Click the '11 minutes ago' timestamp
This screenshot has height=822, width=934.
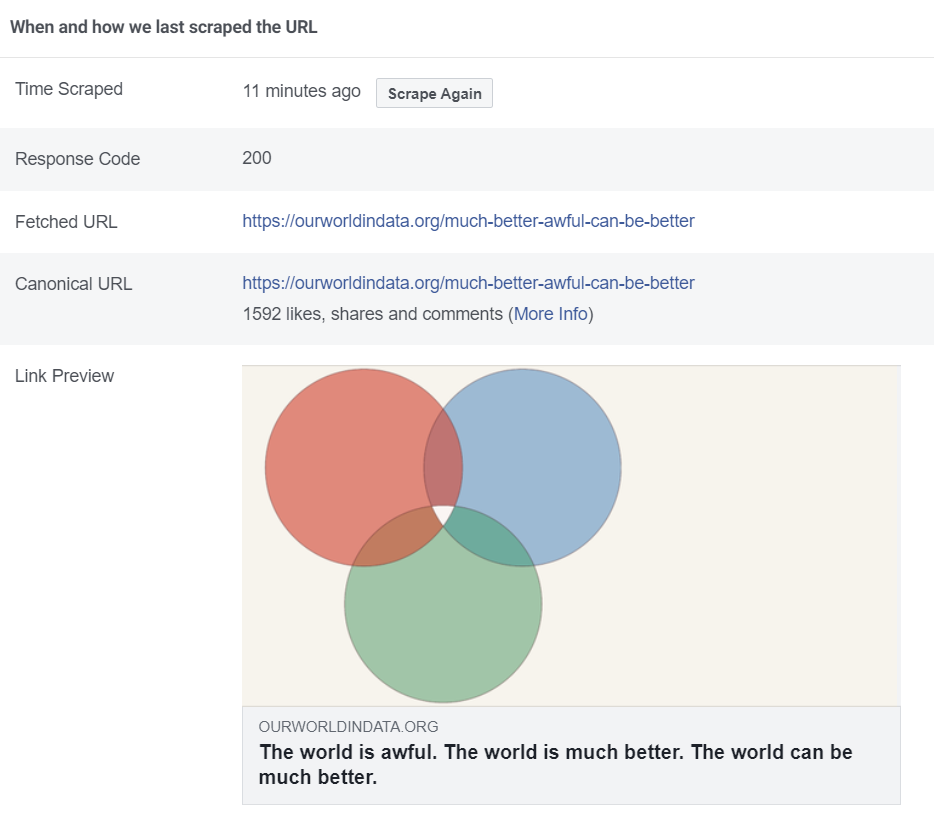coord(300,91)
